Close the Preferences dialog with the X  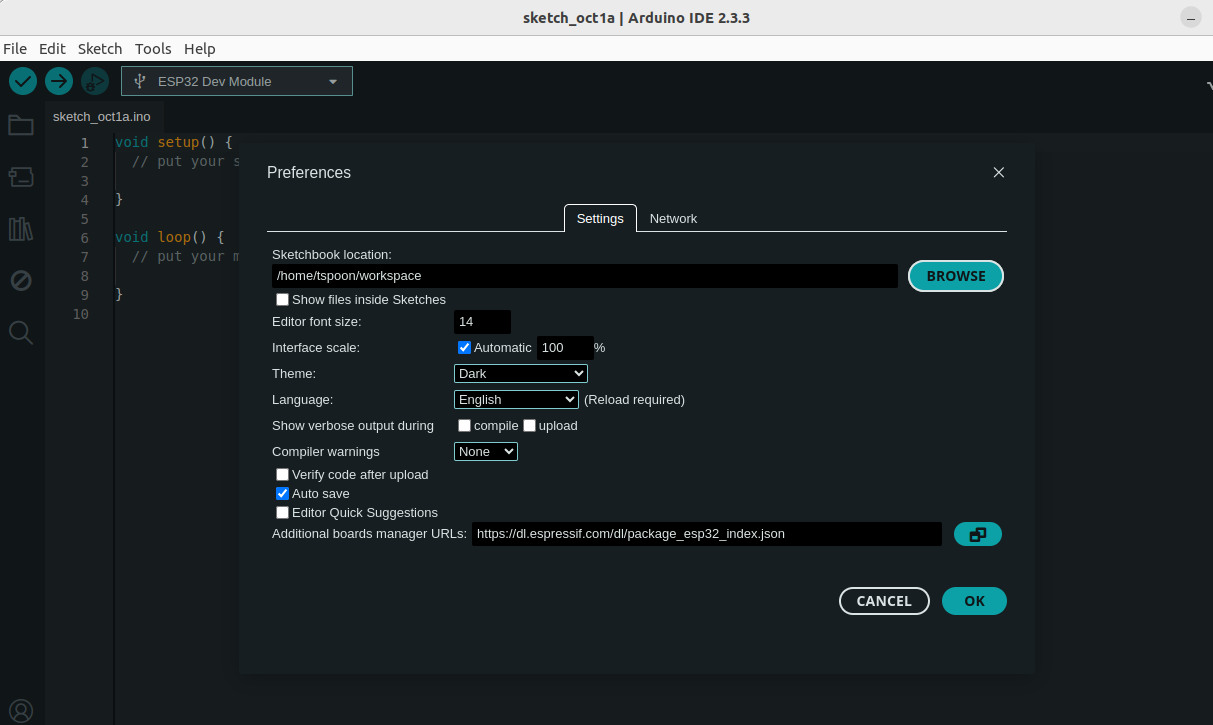pyautogui.click(x=998, y=172)
